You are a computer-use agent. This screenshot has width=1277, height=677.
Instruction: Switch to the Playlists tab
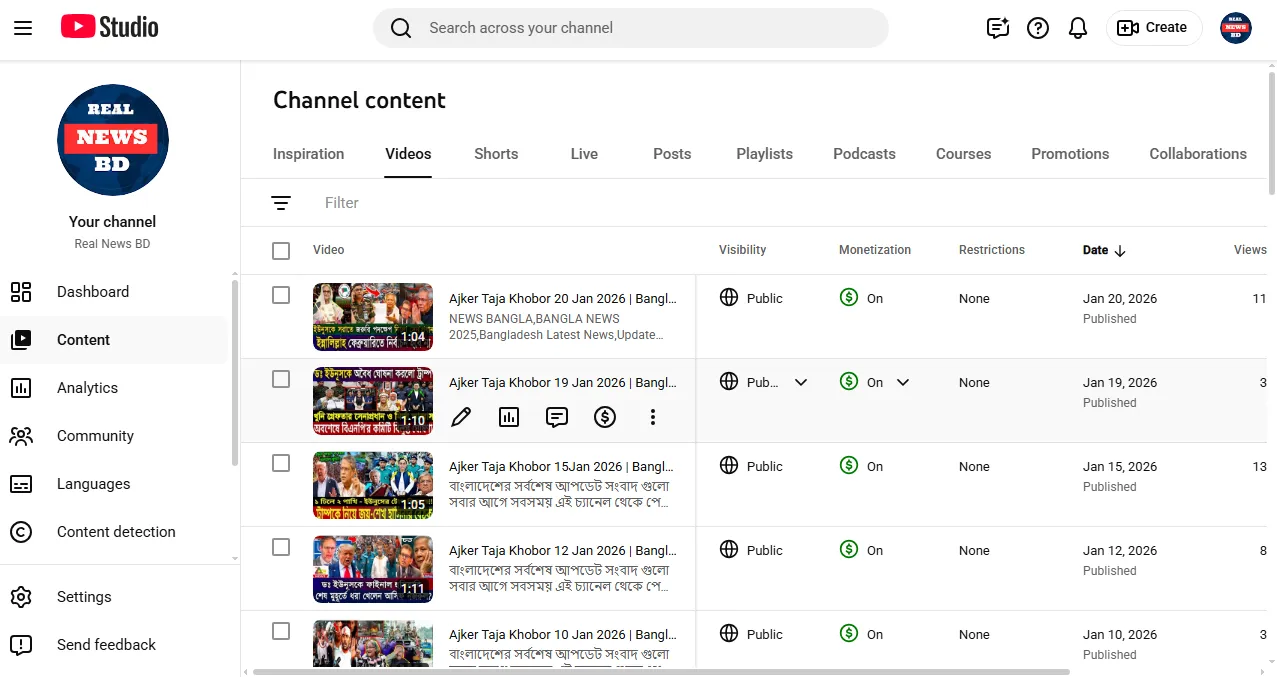click(x=764, y=154)
